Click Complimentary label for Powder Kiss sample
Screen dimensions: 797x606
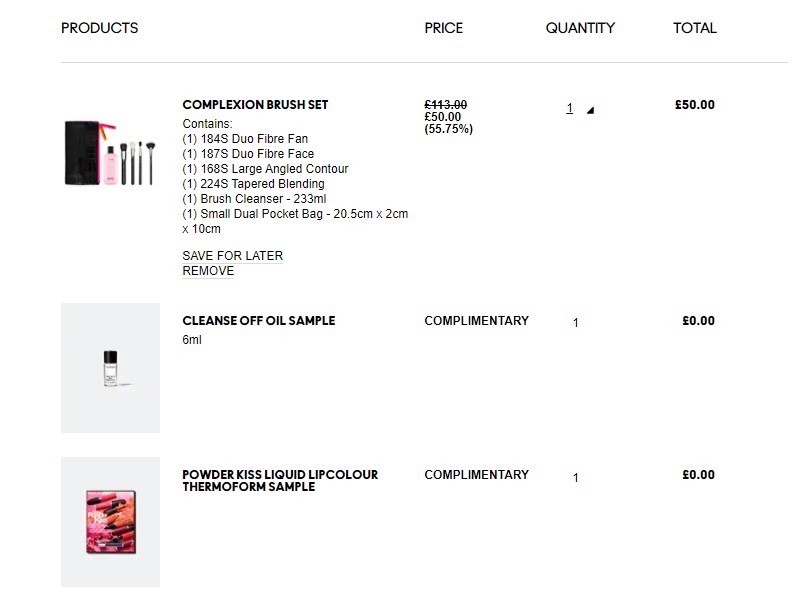(477, 475)
